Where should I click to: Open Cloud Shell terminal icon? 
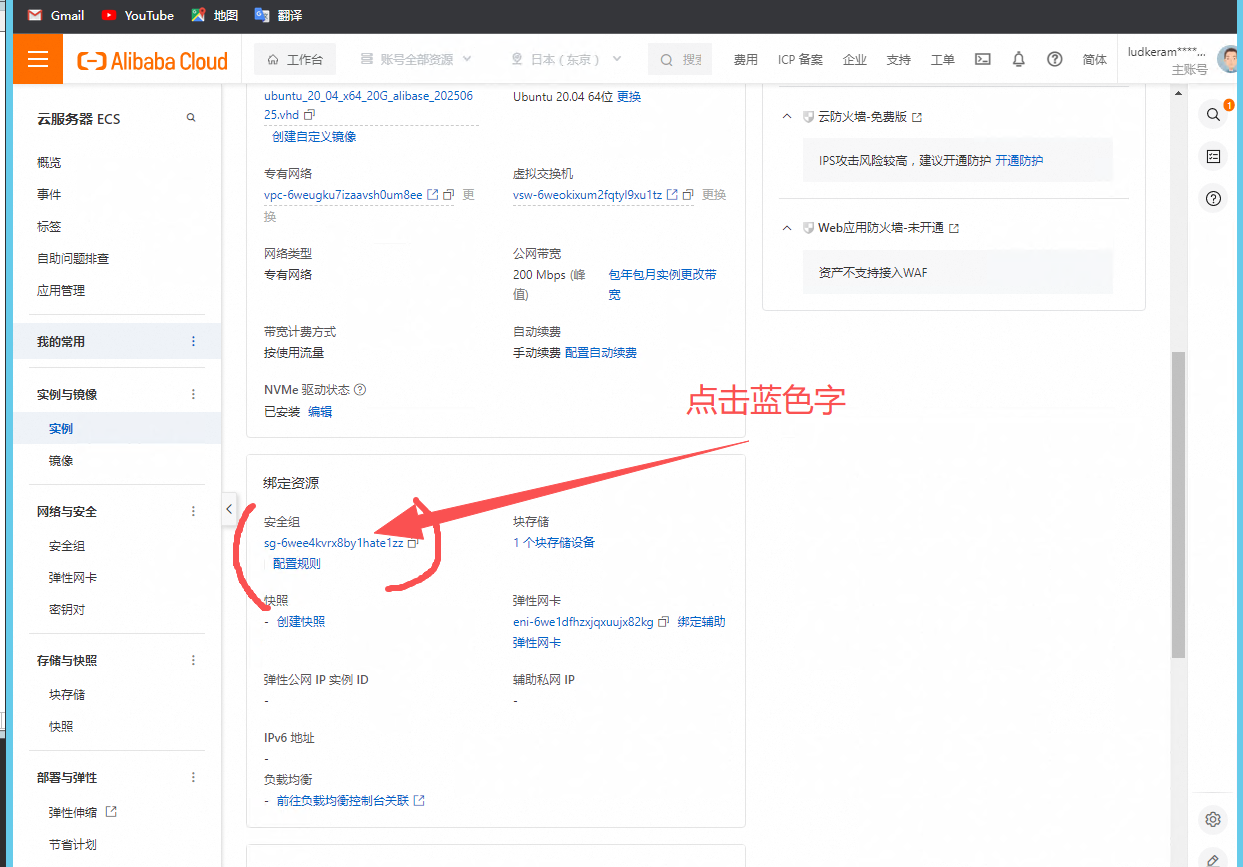[x=983, y=59]
